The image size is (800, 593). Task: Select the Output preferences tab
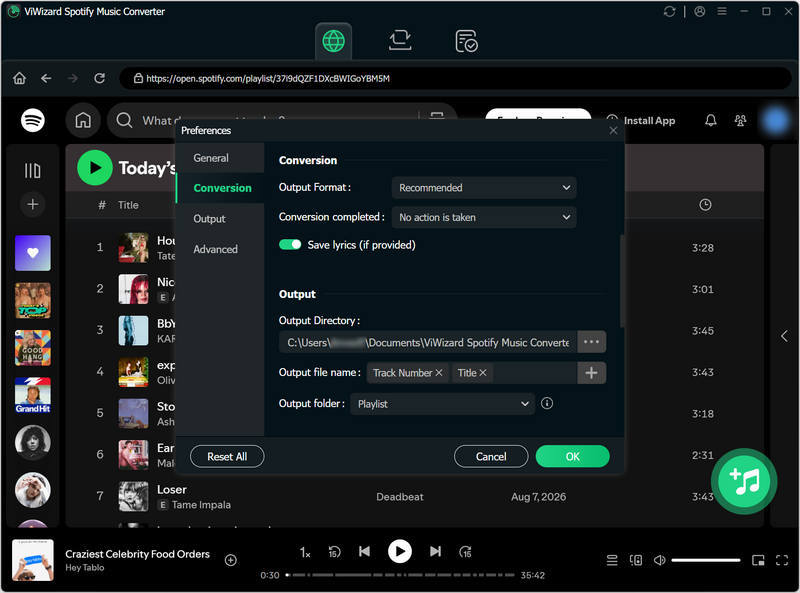click(220, 218)
